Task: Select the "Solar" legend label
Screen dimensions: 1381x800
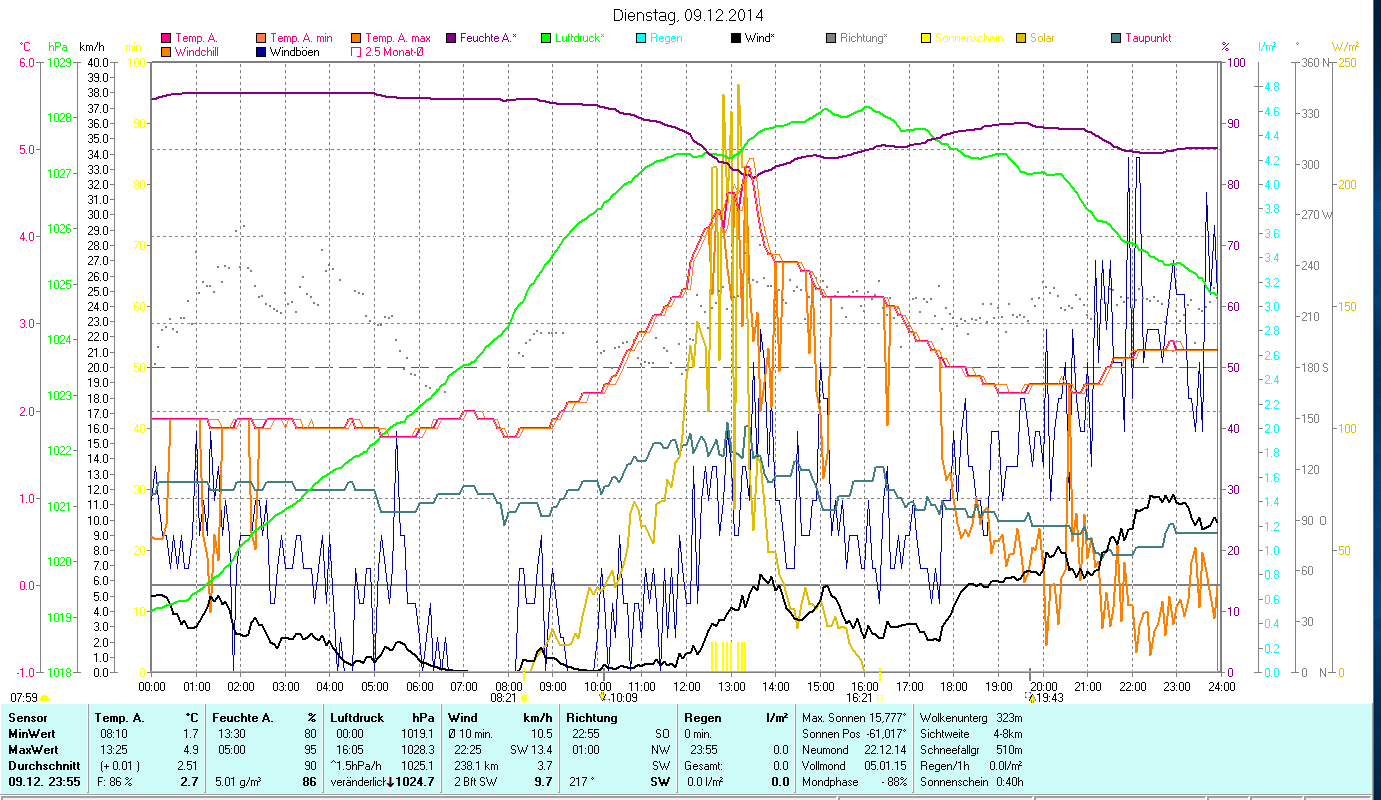Action: [x=1042, y=39]
